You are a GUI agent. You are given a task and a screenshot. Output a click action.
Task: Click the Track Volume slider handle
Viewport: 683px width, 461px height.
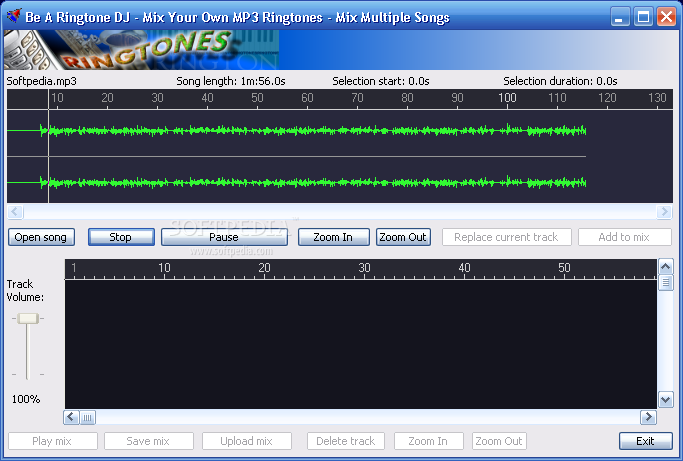pos(28,319)
